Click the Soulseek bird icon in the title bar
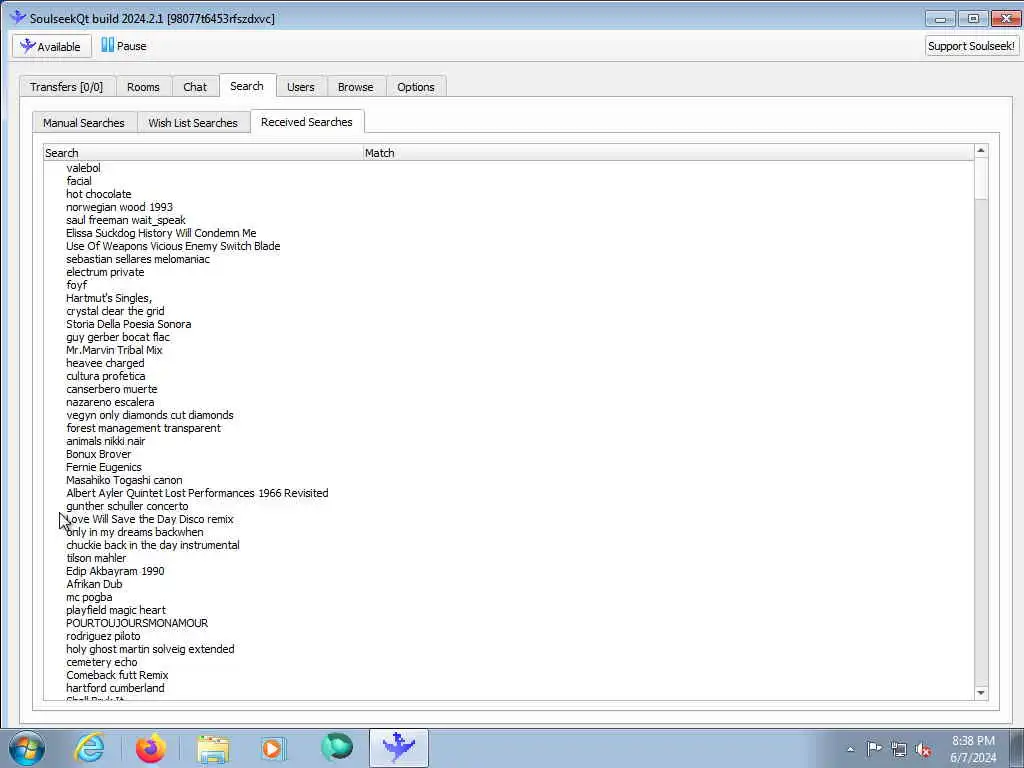Screen dimensions: 1024x768 click(18, 18)
